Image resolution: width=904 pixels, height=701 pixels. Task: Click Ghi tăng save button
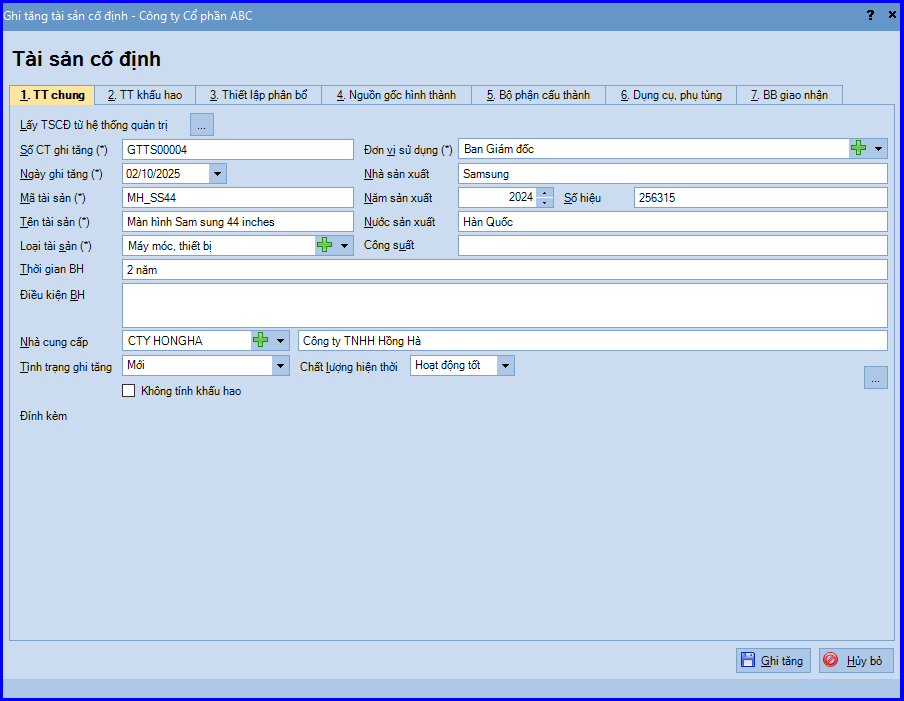(773, 661)
